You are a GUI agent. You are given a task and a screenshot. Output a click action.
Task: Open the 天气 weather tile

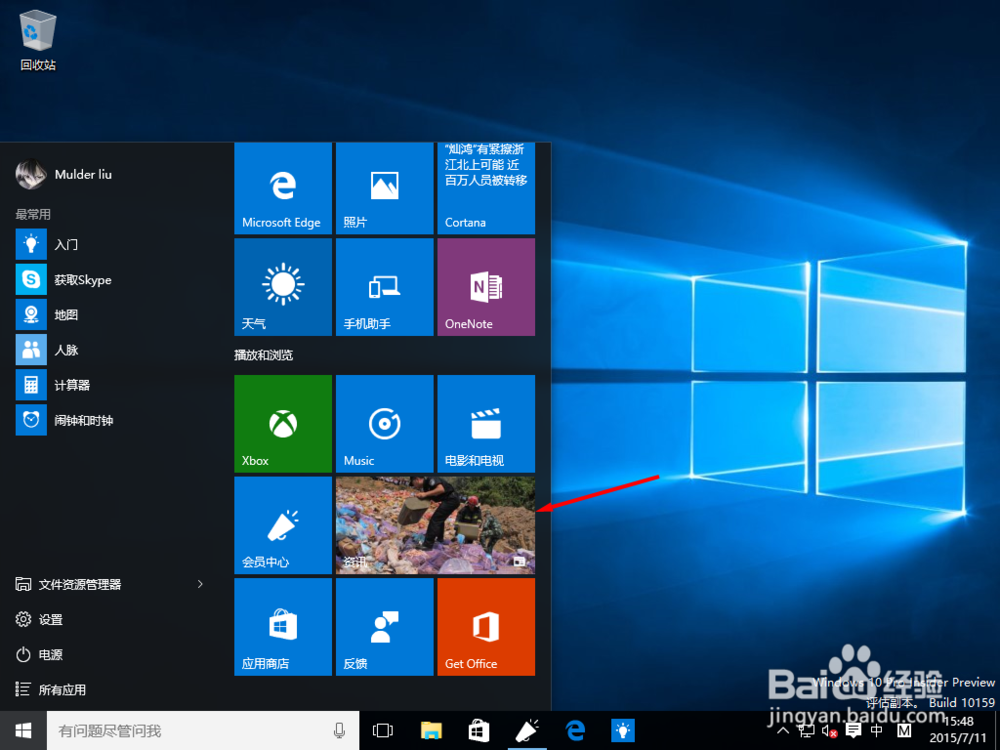tap(283, 287)
